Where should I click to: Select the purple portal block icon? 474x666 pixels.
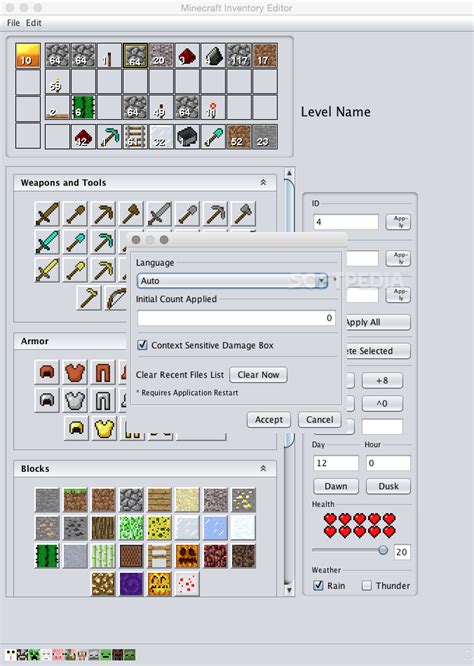(131, 584)
